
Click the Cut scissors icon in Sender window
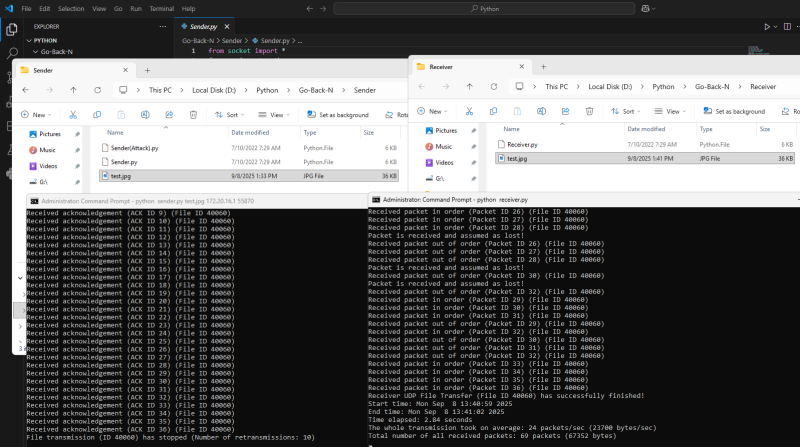coord(75,115)
